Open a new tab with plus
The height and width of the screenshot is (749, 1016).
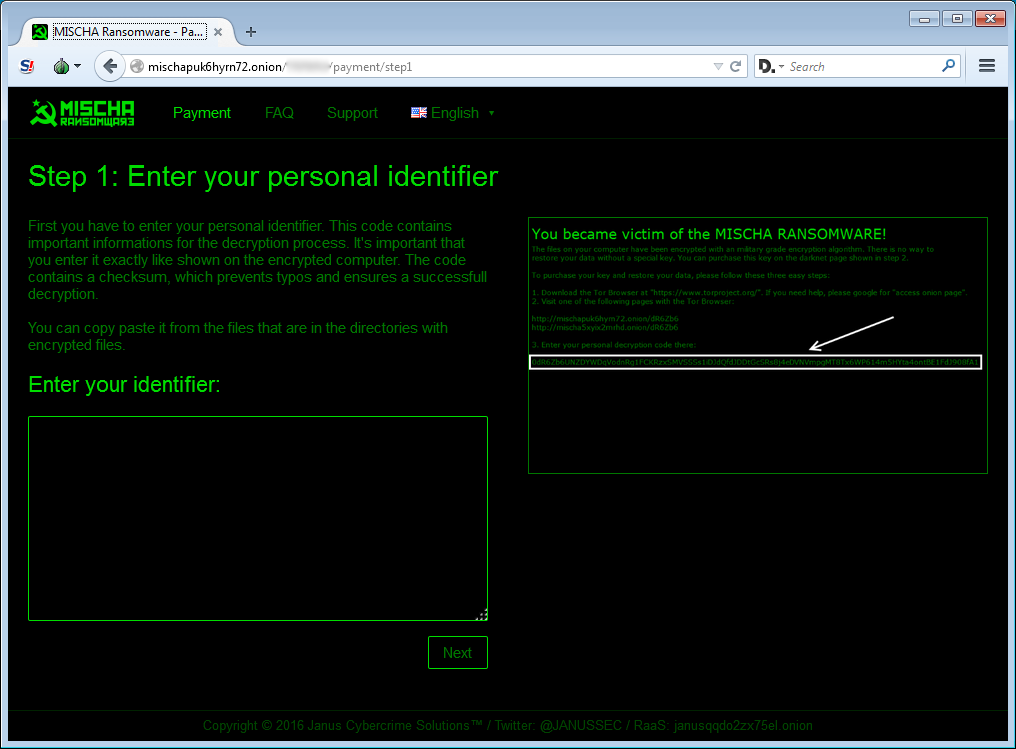click(x=251, y=32)
